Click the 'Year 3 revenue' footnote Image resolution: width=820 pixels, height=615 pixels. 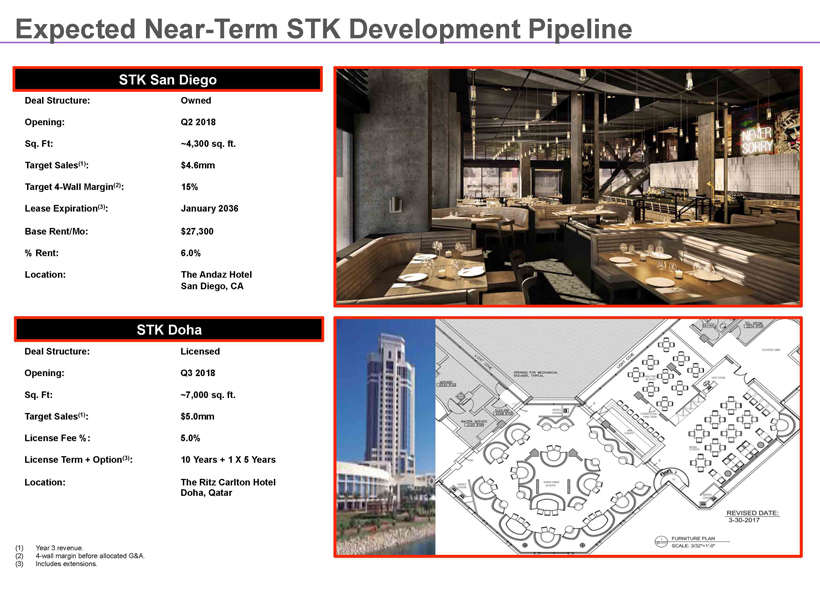click(x=56, y=548)
